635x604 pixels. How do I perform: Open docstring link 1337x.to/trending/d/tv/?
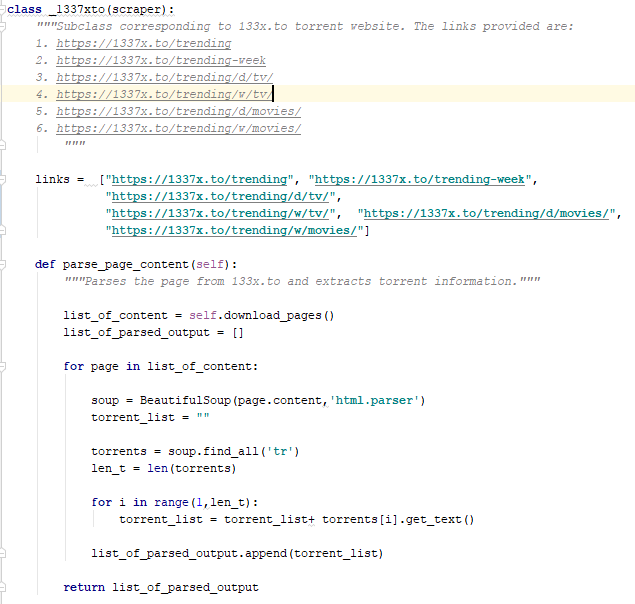click(x=164, y=77)
